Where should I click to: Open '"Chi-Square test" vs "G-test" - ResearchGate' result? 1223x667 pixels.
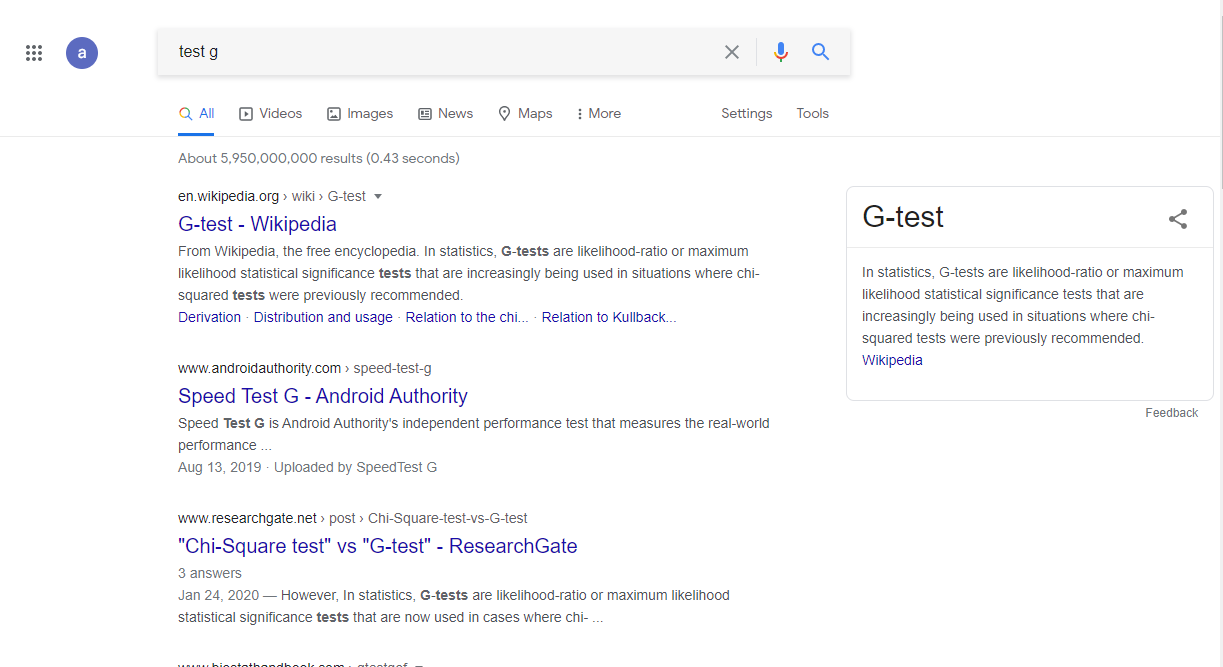[x=378, y=546]
